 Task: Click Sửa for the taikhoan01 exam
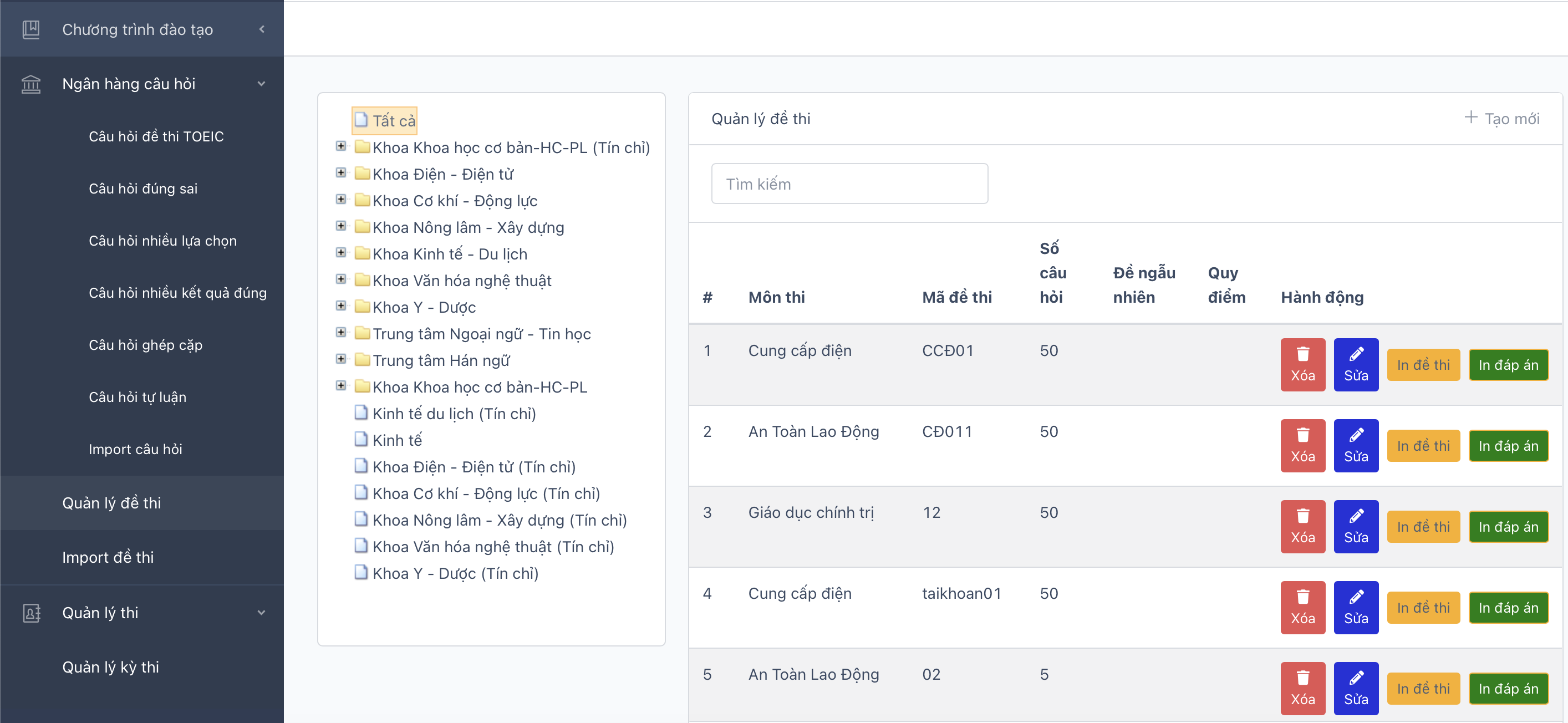(1356, 607)
